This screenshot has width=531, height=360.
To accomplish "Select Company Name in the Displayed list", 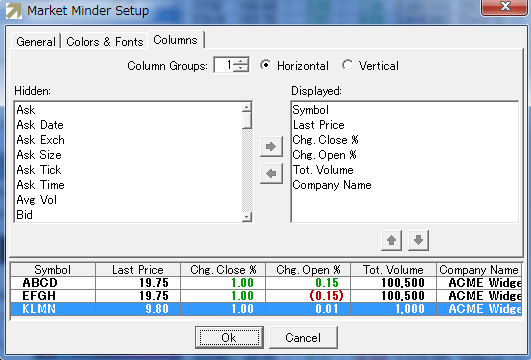I will pos(332,185).
